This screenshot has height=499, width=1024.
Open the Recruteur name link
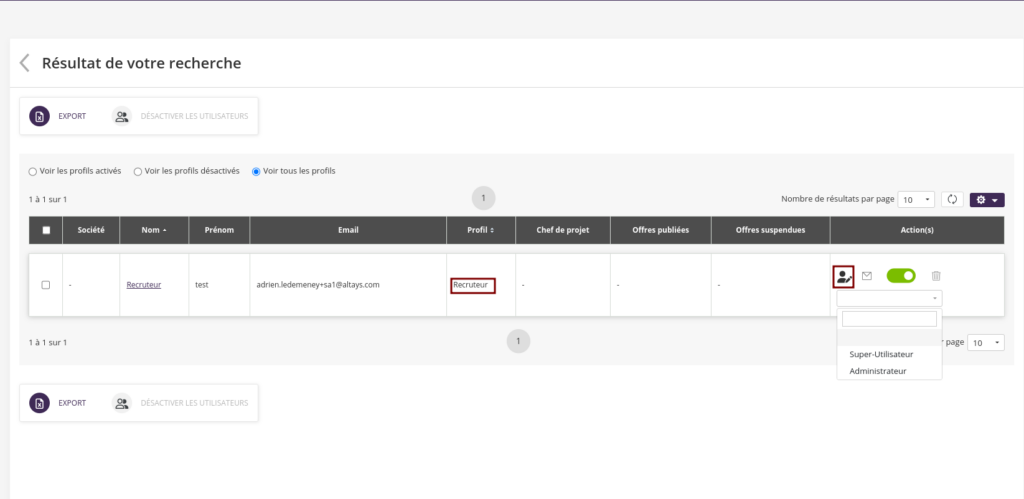(x=143, y=285)
